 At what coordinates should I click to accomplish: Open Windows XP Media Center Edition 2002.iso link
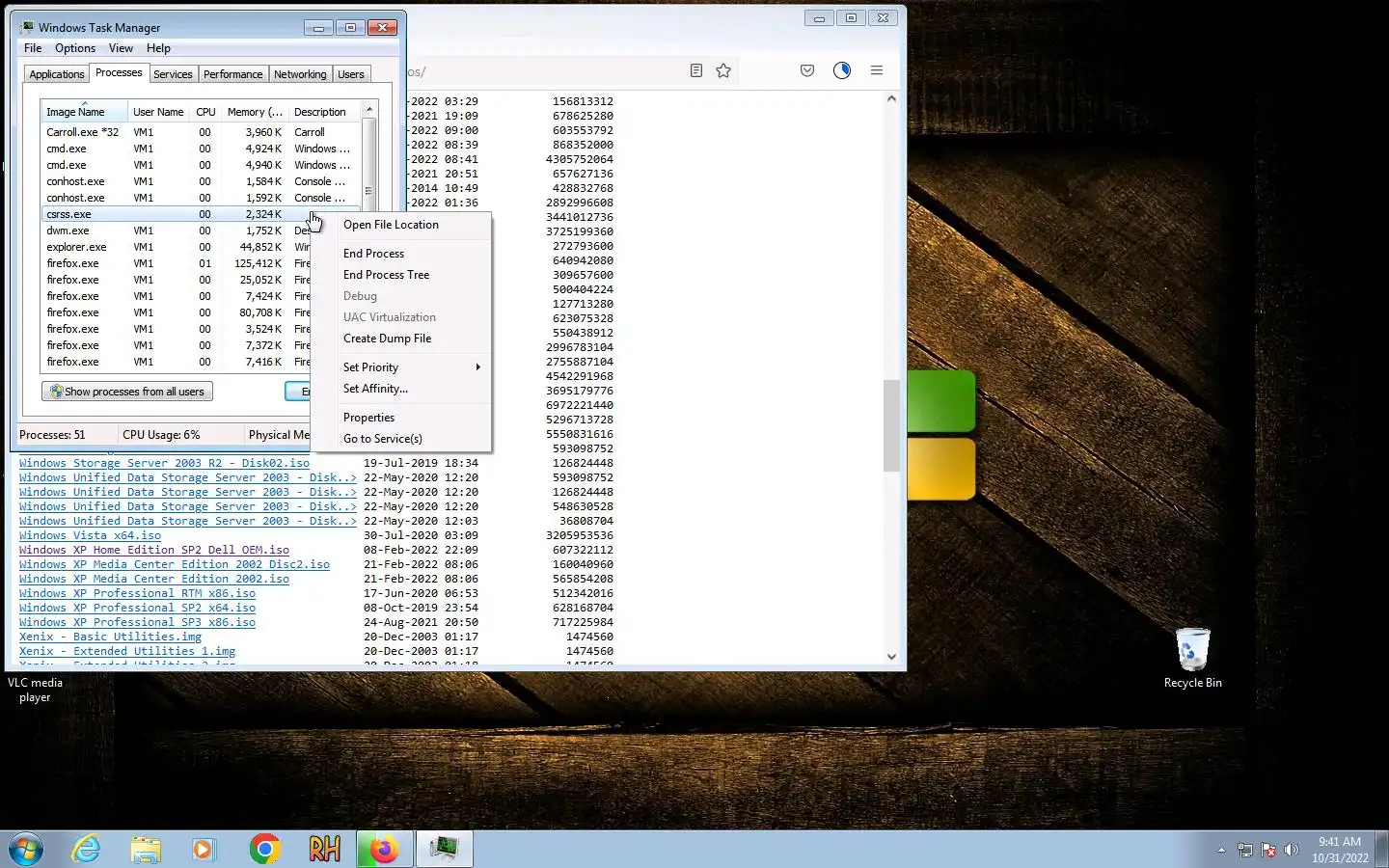pyautogui.click(x=154, y=579)
